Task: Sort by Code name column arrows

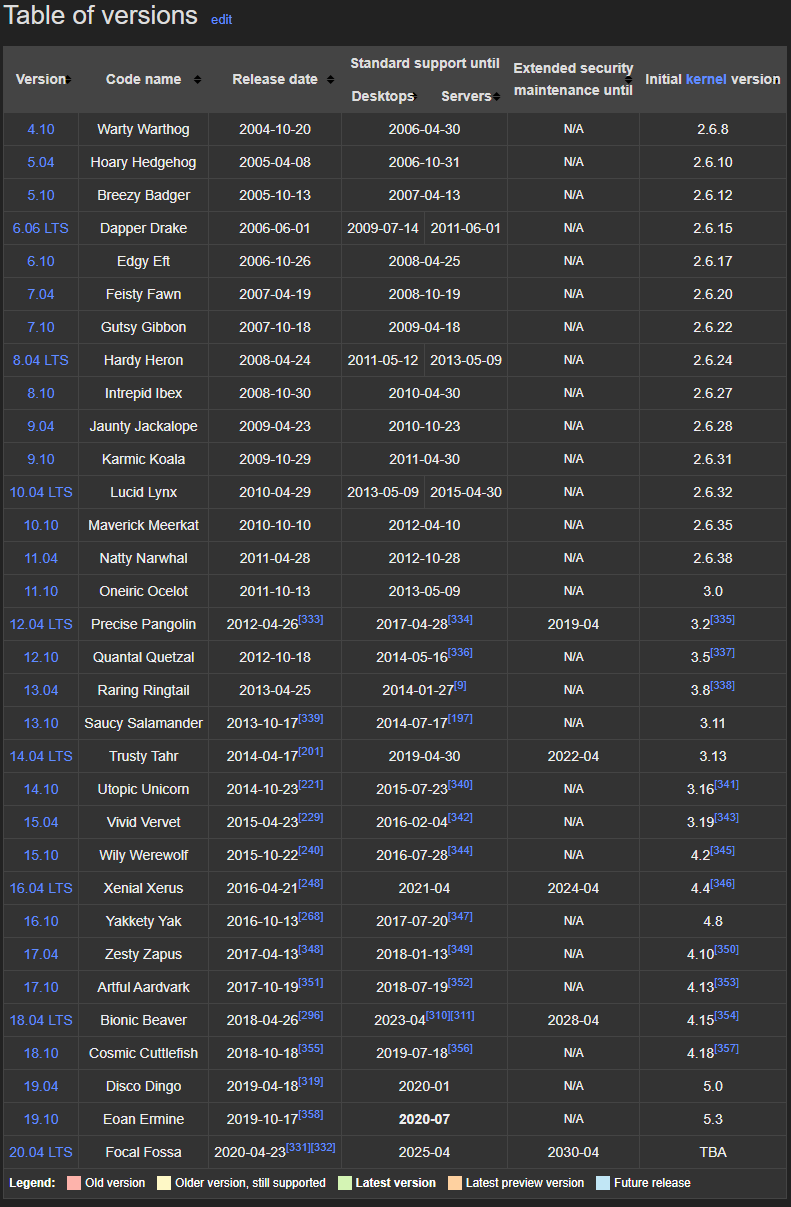Action: point(197,80)
